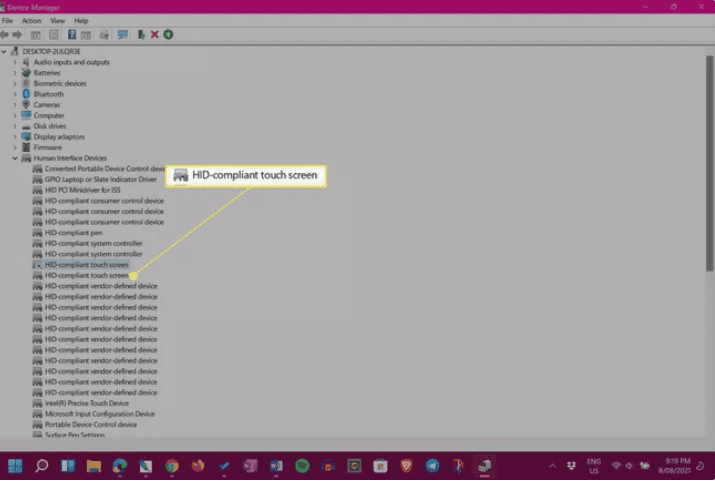Screen dimensions: 715x481
Task: Click the green update driver toolbar icon
Action: pos(168,34)
